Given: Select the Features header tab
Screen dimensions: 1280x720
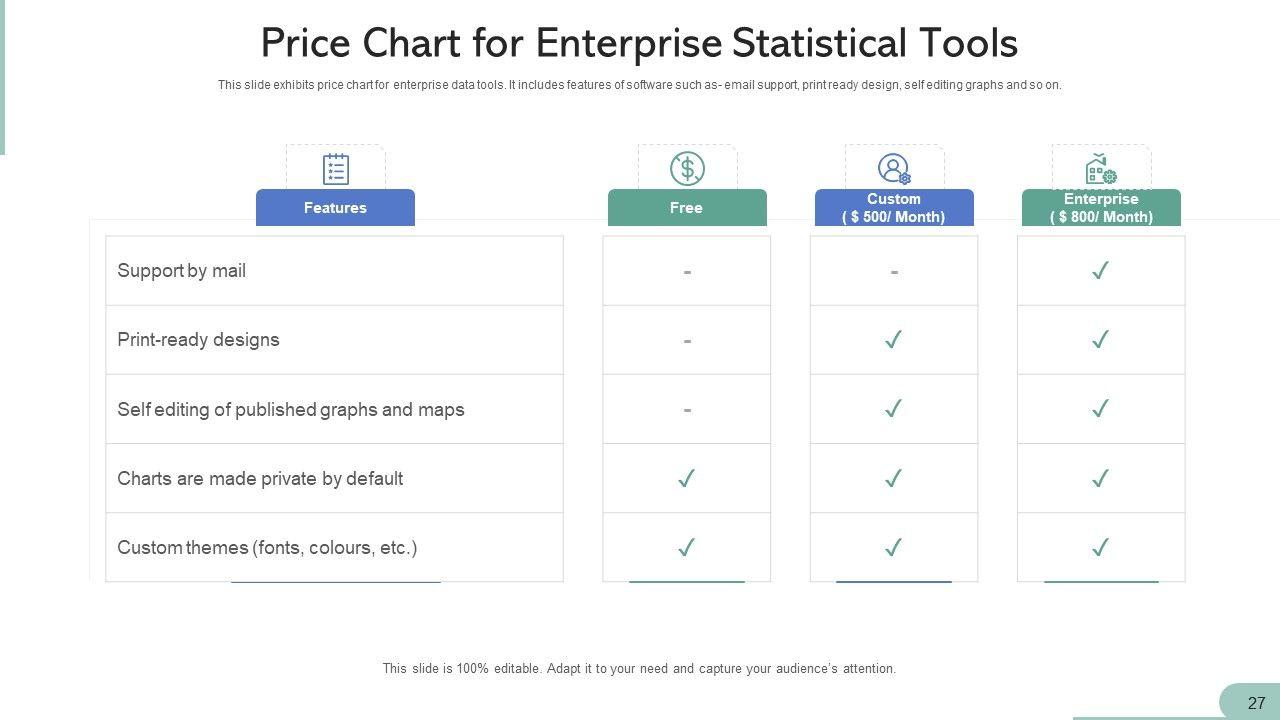Looking at the screenshot, I should (x=335, y=208).
